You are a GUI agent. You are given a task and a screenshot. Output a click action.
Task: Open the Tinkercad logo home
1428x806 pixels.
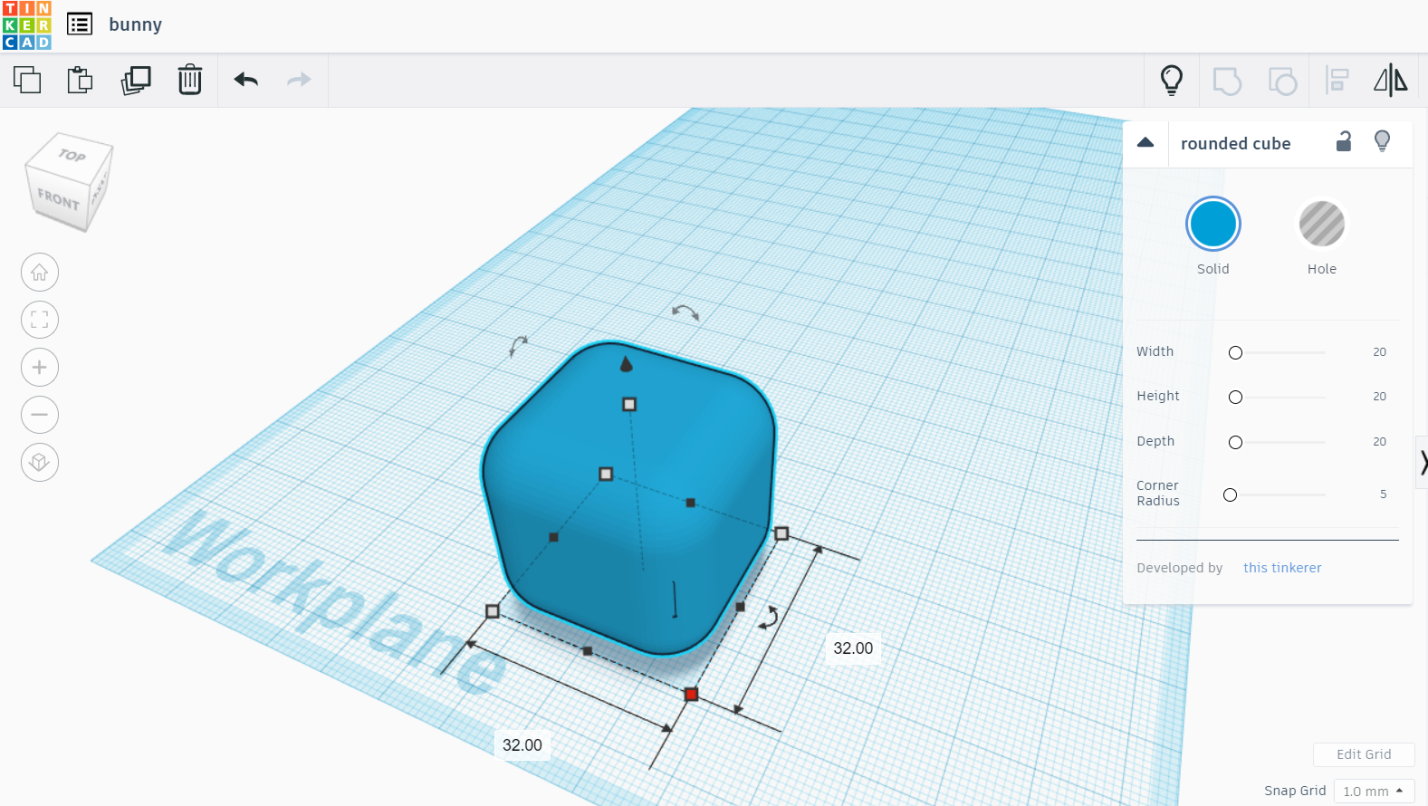(x=26, y=25)
